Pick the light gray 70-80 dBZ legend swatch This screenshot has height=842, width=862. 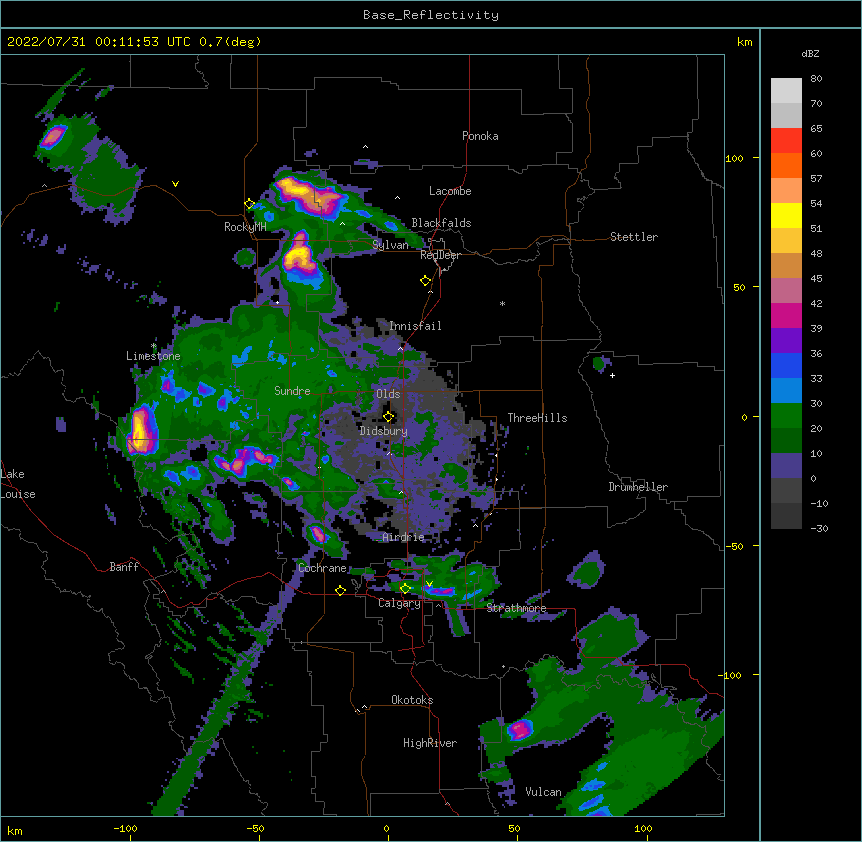pos(786,91)
